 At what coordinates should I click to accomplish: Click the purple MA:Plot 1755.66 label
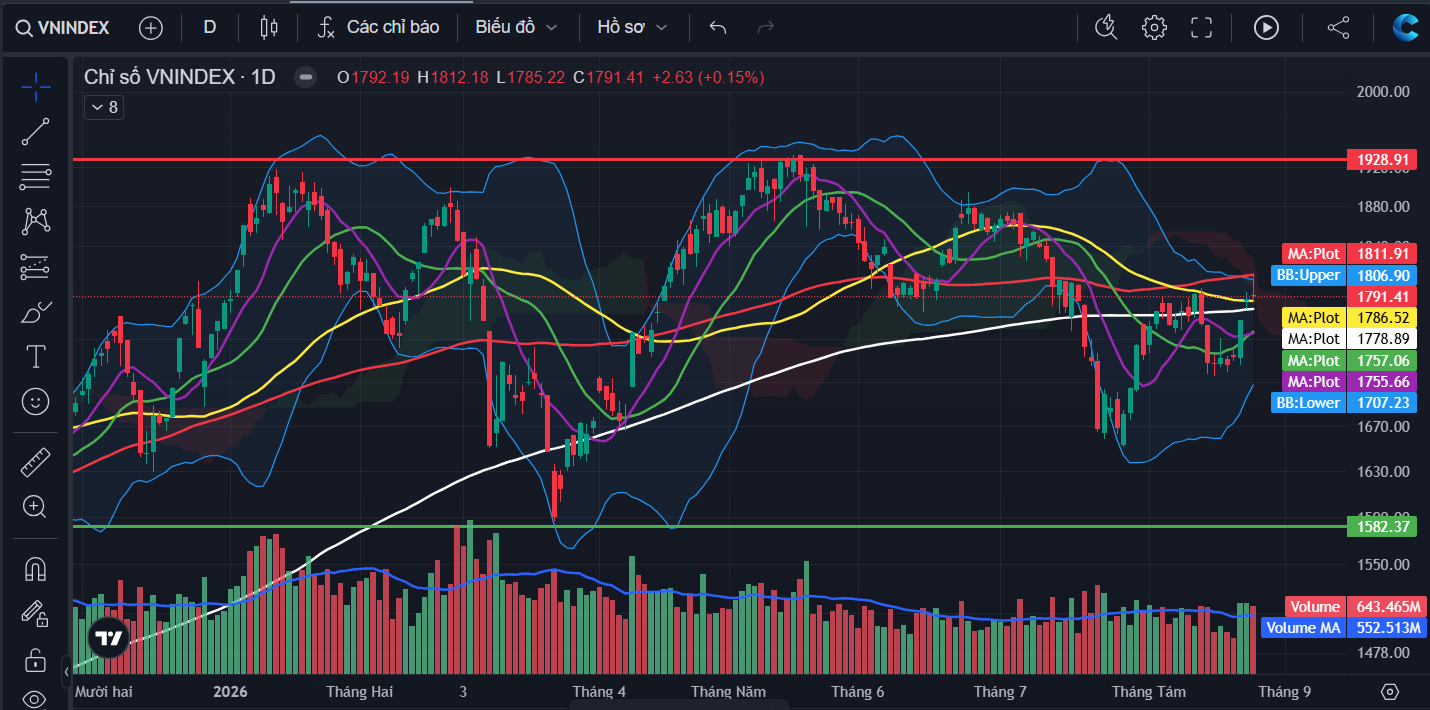(x=1349, y=382)
